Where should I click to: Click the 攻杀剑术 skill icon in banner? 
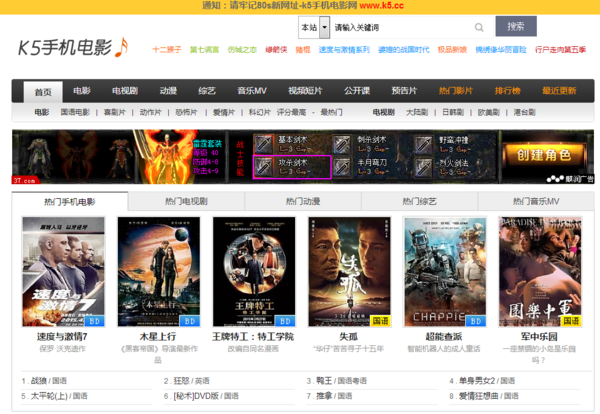[265, 164]
